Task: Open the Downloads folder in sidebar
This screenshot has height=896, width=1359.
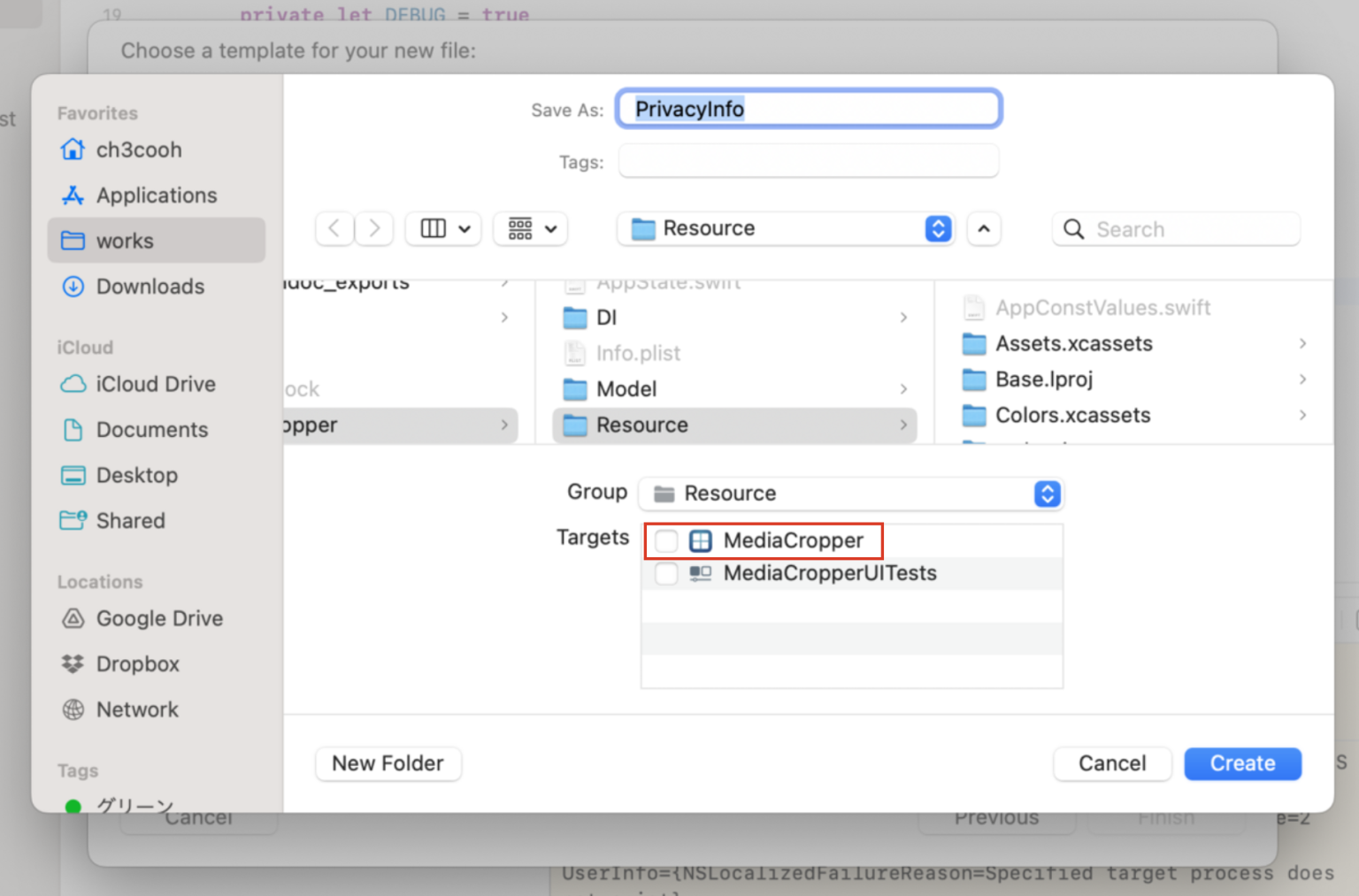Action: pos(150,287)
